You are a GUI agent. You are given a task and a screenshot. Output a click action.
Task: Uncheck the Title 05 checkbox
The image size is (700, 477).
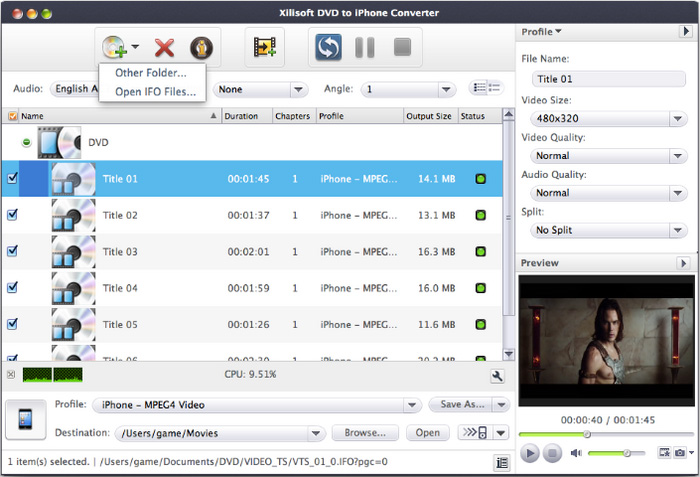12,324
